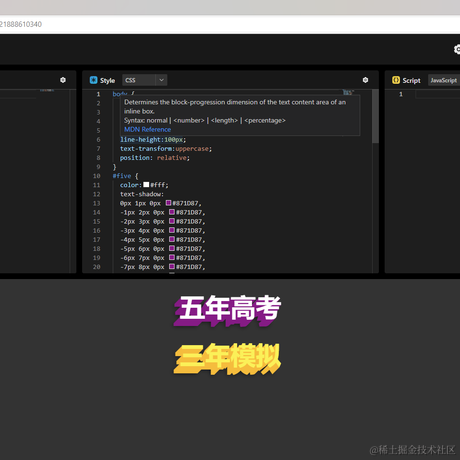Click the color:#fff declaration text
The height and width of the screenshot is (460, 460).
click(x=144, y=185)
